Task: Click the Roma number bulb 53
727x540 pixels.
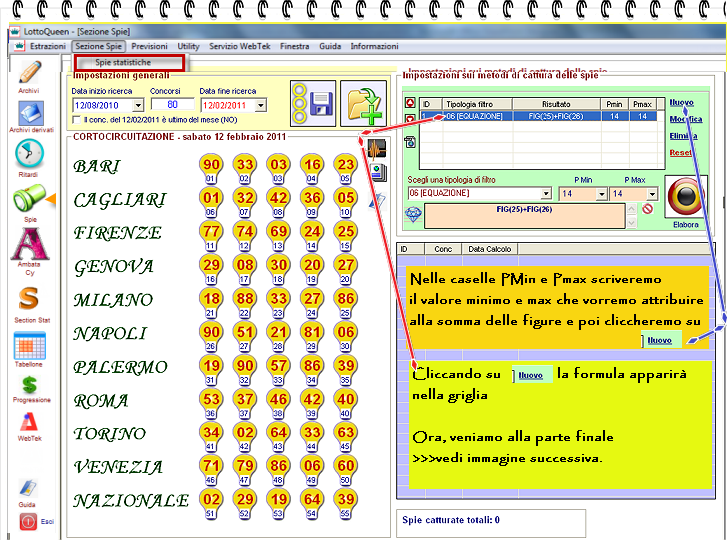Action: click(211, 403)
